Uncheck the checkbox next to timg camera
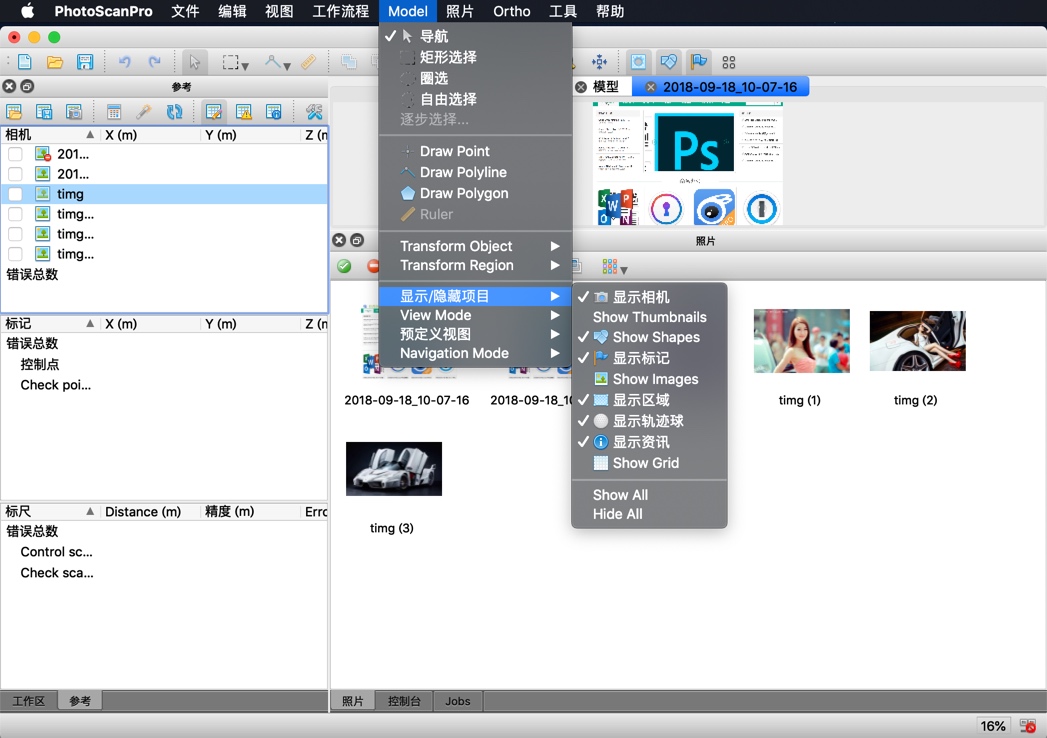Viewport: 1047px width, 738px height. coord(13,194)
